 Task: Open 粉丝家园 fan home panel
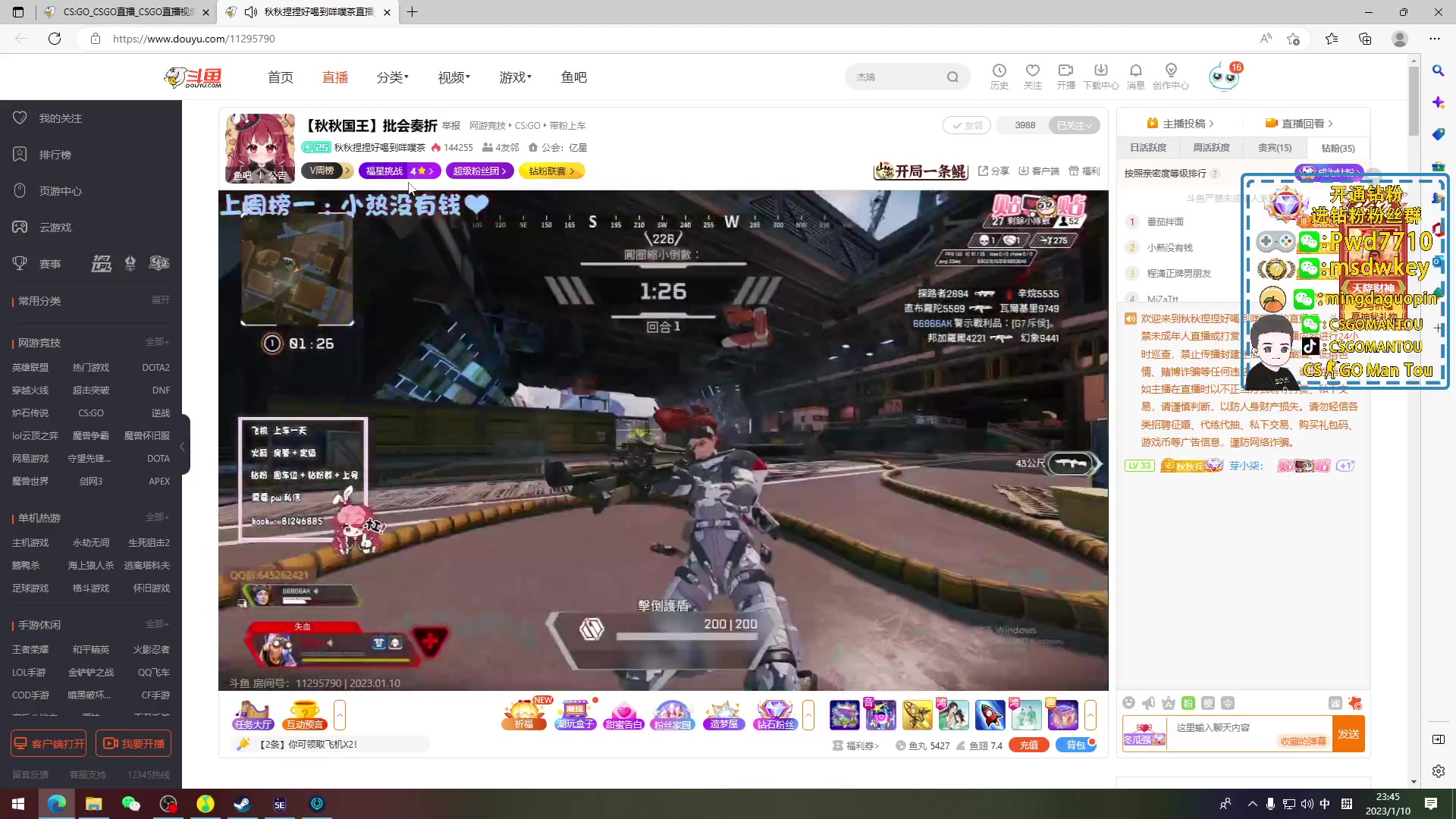pos(673,714)
